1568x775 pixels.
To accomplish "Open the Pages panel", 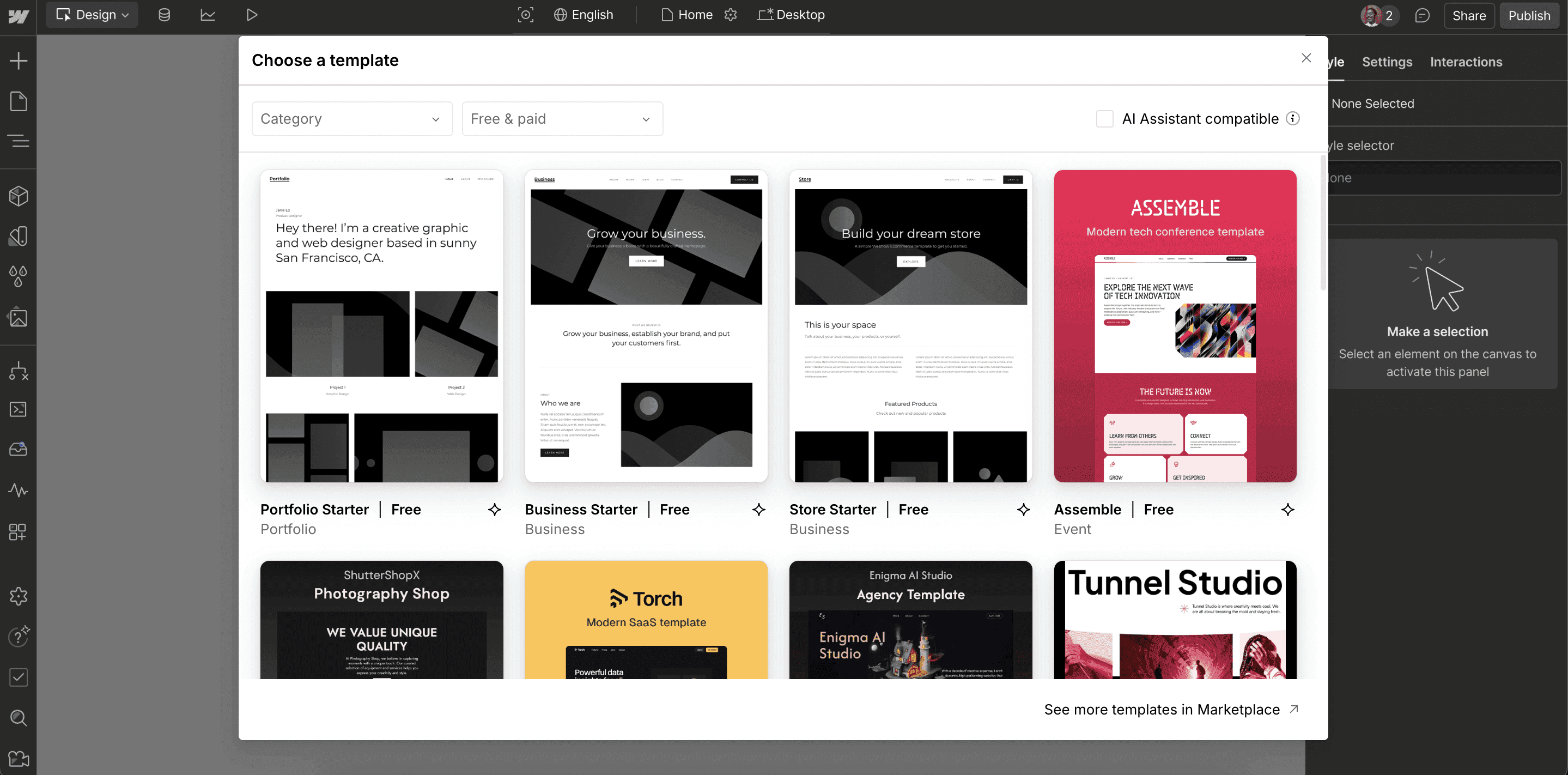I will point(19,101).
